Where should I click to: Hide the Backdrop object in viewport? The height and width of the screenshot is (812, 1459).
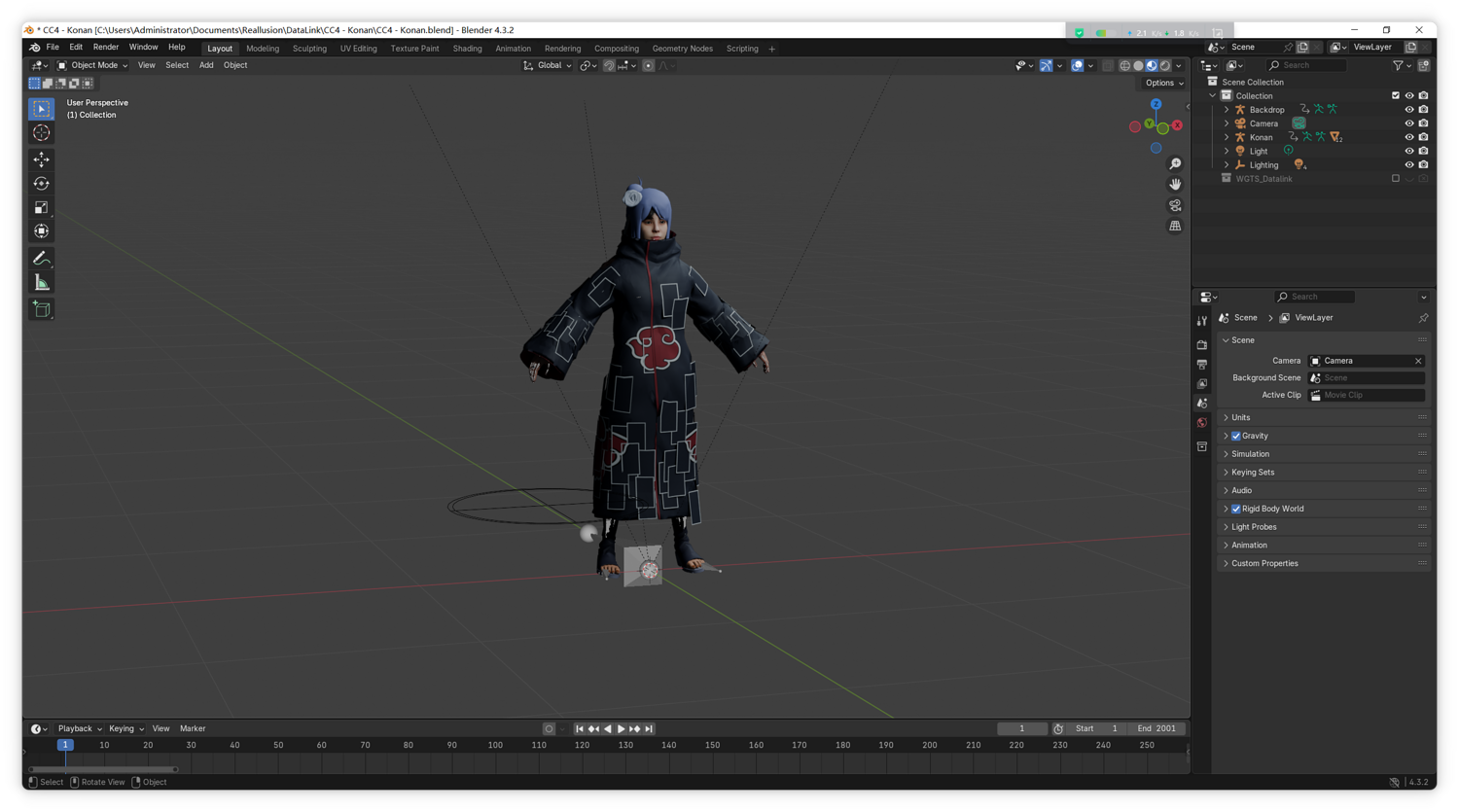[x=1409, y=110]
